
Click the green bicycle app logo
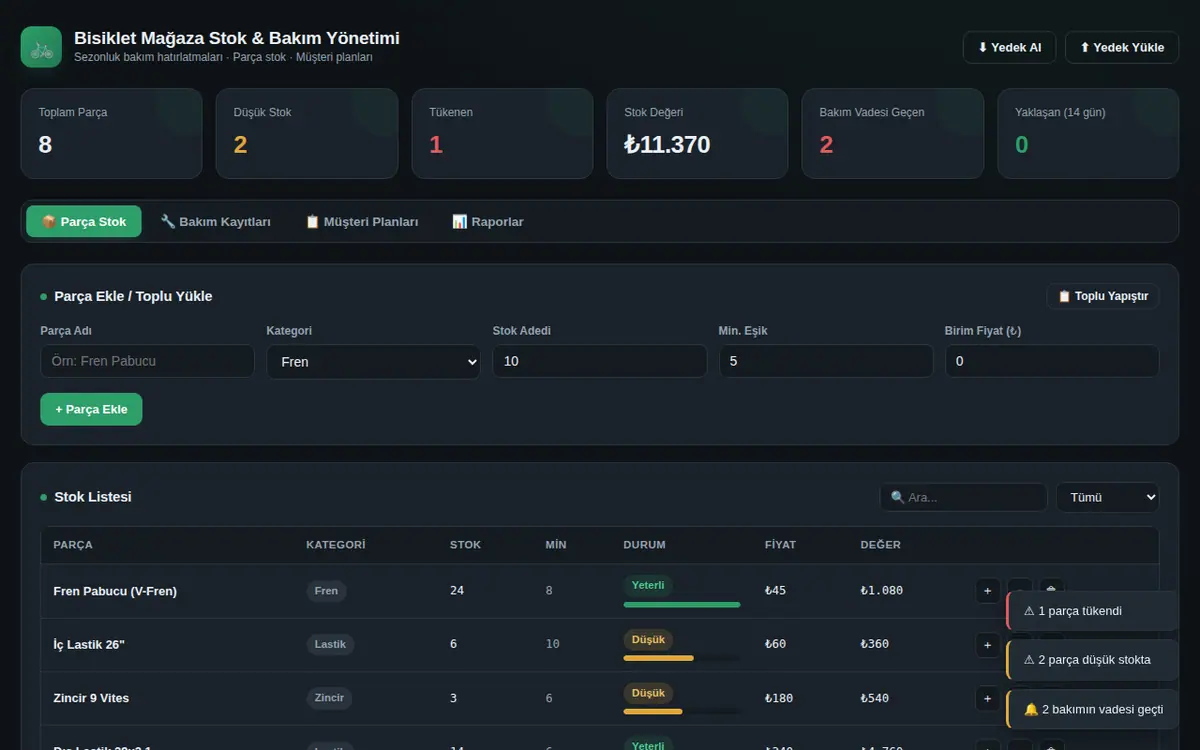click(x=41, y=47)
